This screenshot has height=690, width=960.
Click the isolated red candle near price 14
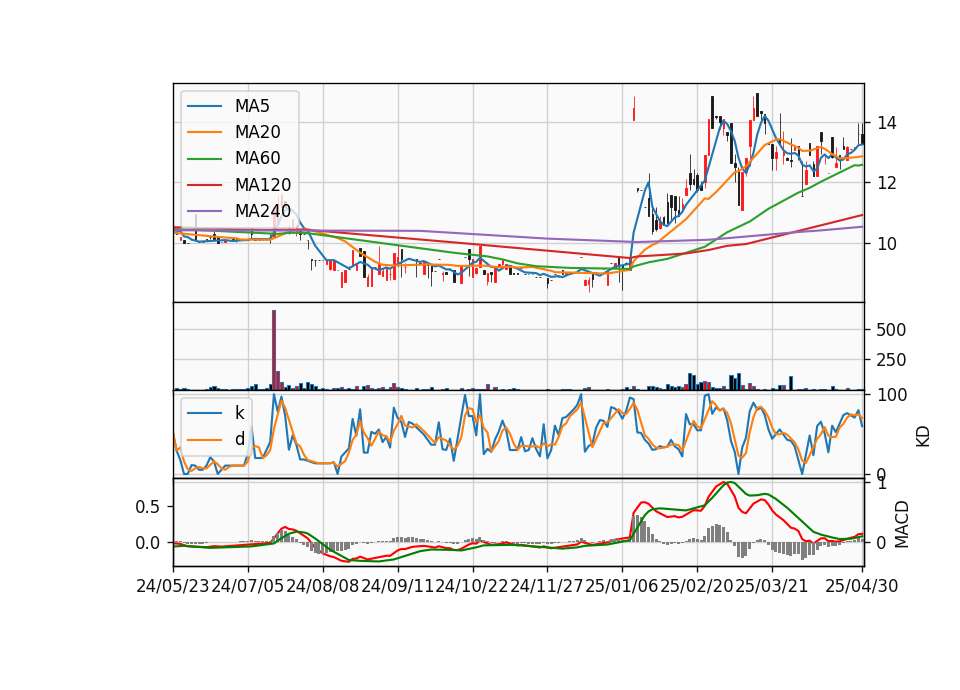click(x=634, y=110)
